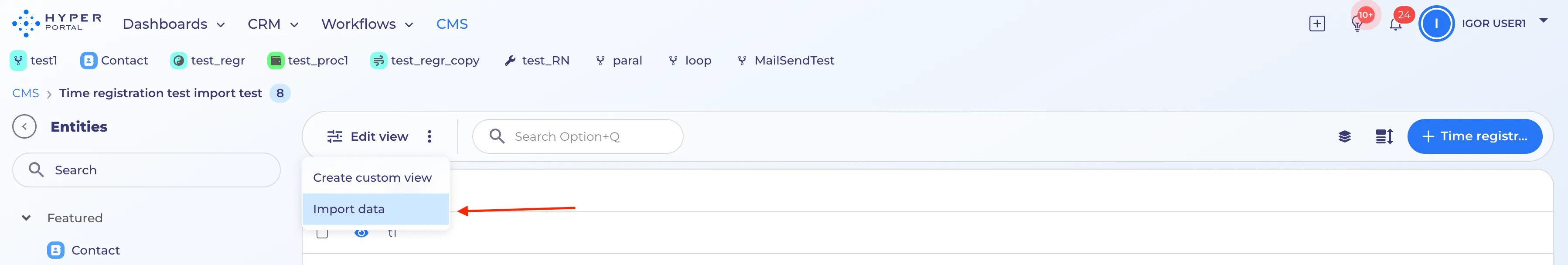Toggle the eye visibility icon in row

[361, 233]
